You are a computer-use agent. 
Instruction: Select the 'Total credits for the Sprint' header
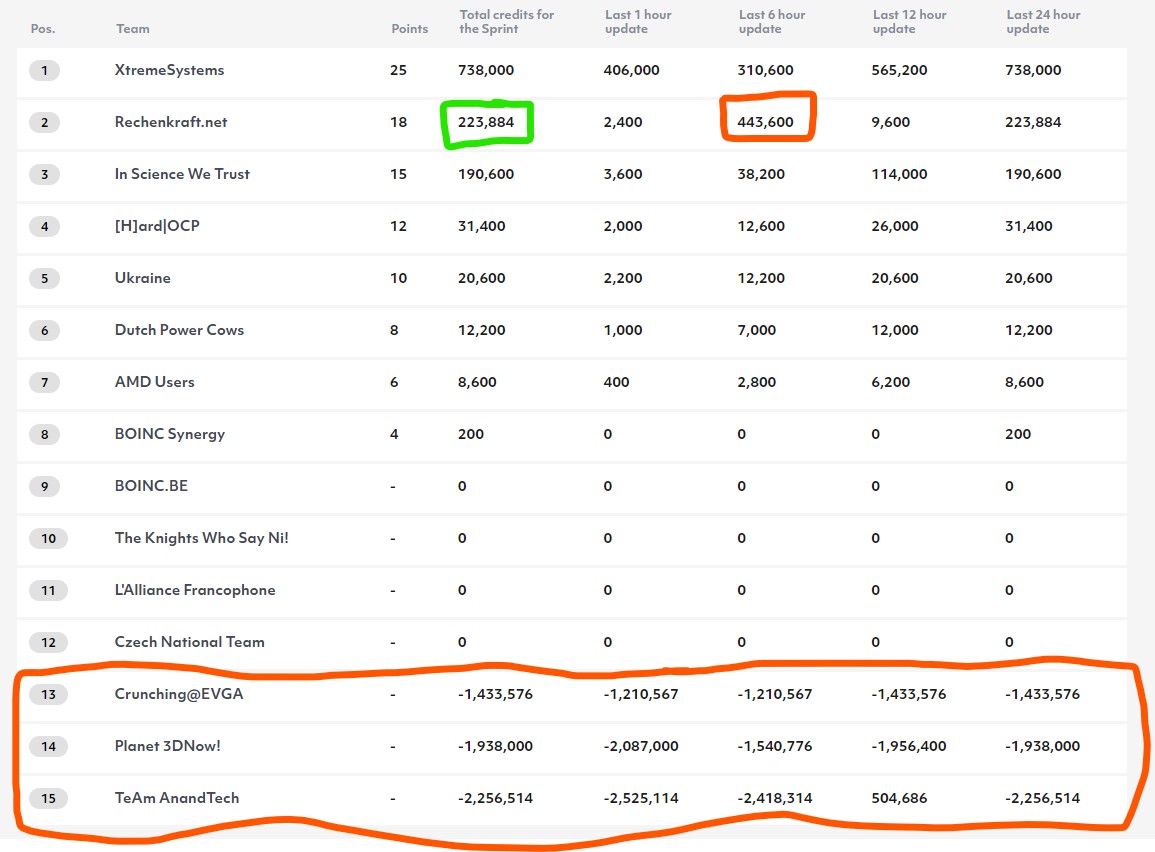pyautogui.click(x=506, y=21)
